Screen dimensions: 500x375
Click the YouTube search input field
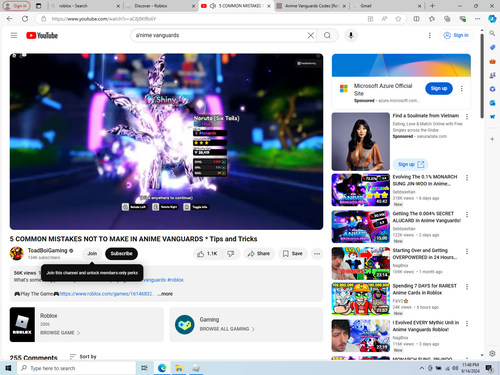click(220, 35)
